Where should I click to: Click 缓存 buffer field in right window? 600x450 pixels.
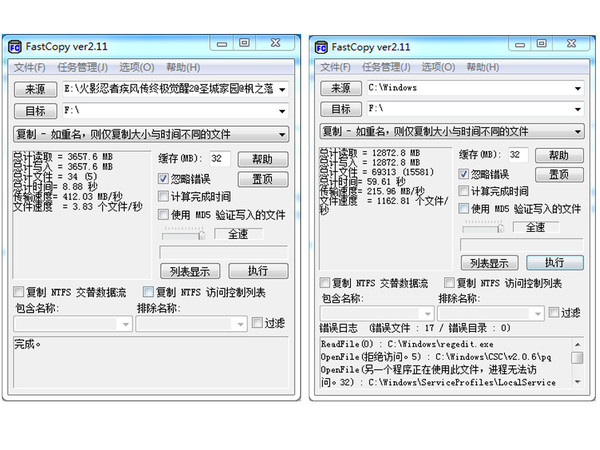tap(518, 155)
